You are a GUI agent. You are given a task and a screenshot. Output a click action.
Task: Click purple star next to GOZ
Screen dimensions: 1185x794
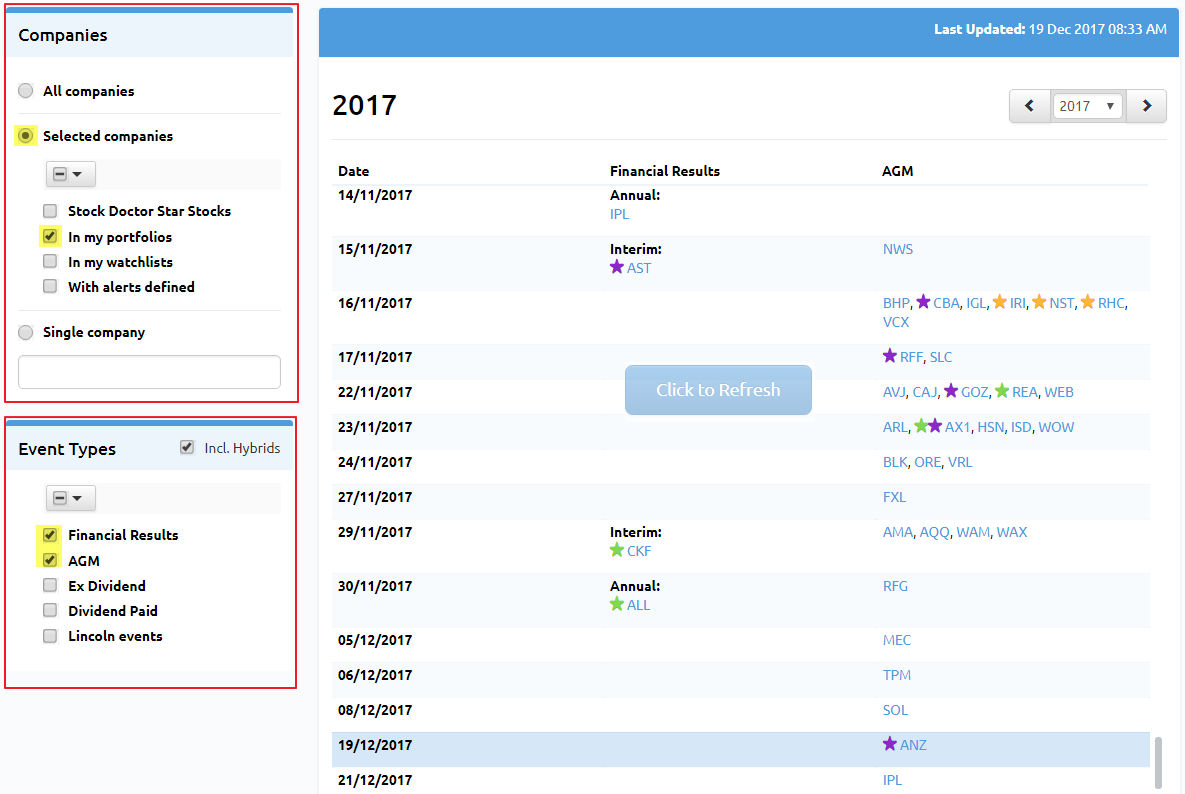click(951, 391)
